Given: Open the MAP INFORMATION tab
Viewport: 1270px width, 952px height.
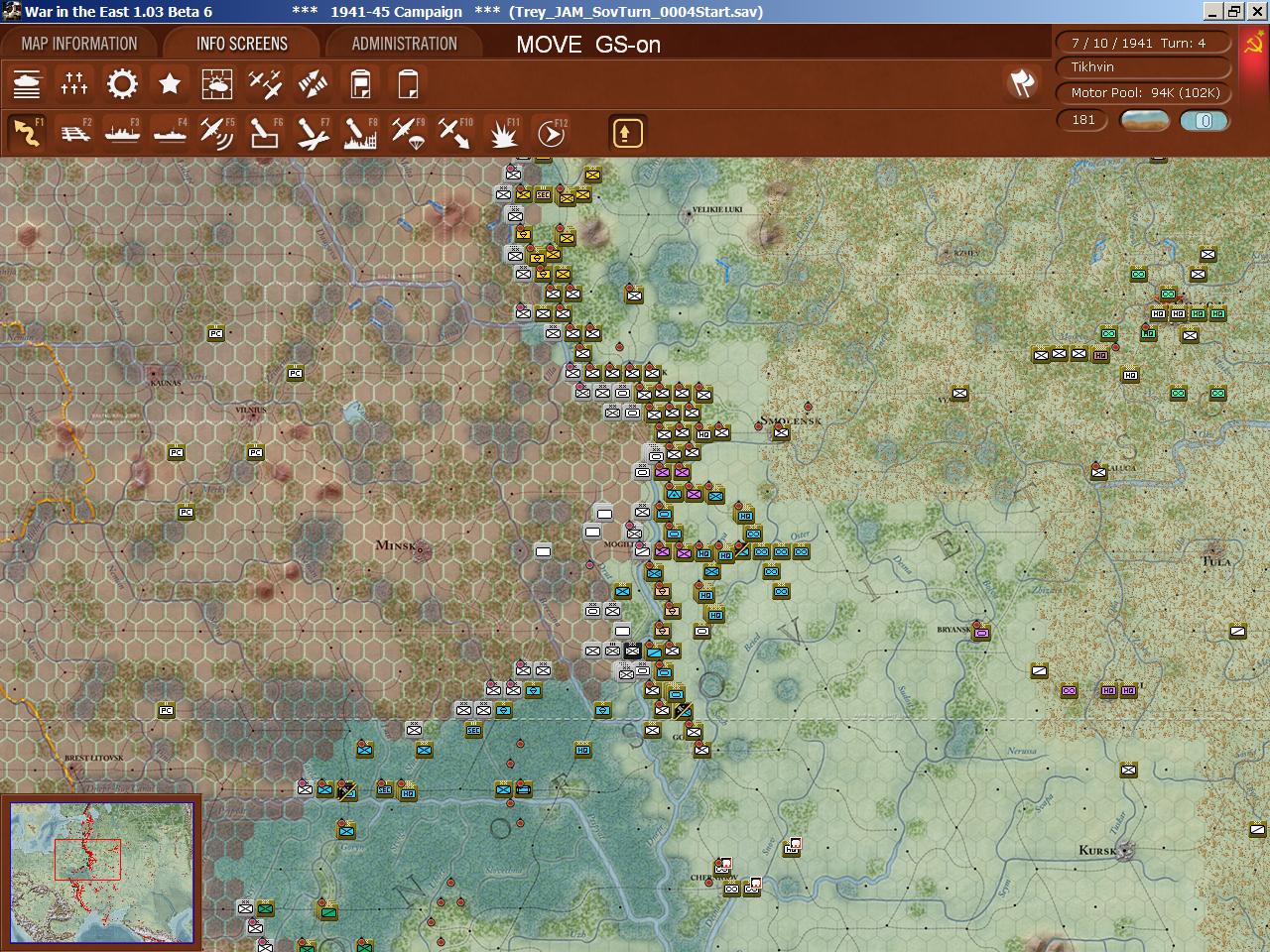Looking at the screenshot, I should pos(79,44).
